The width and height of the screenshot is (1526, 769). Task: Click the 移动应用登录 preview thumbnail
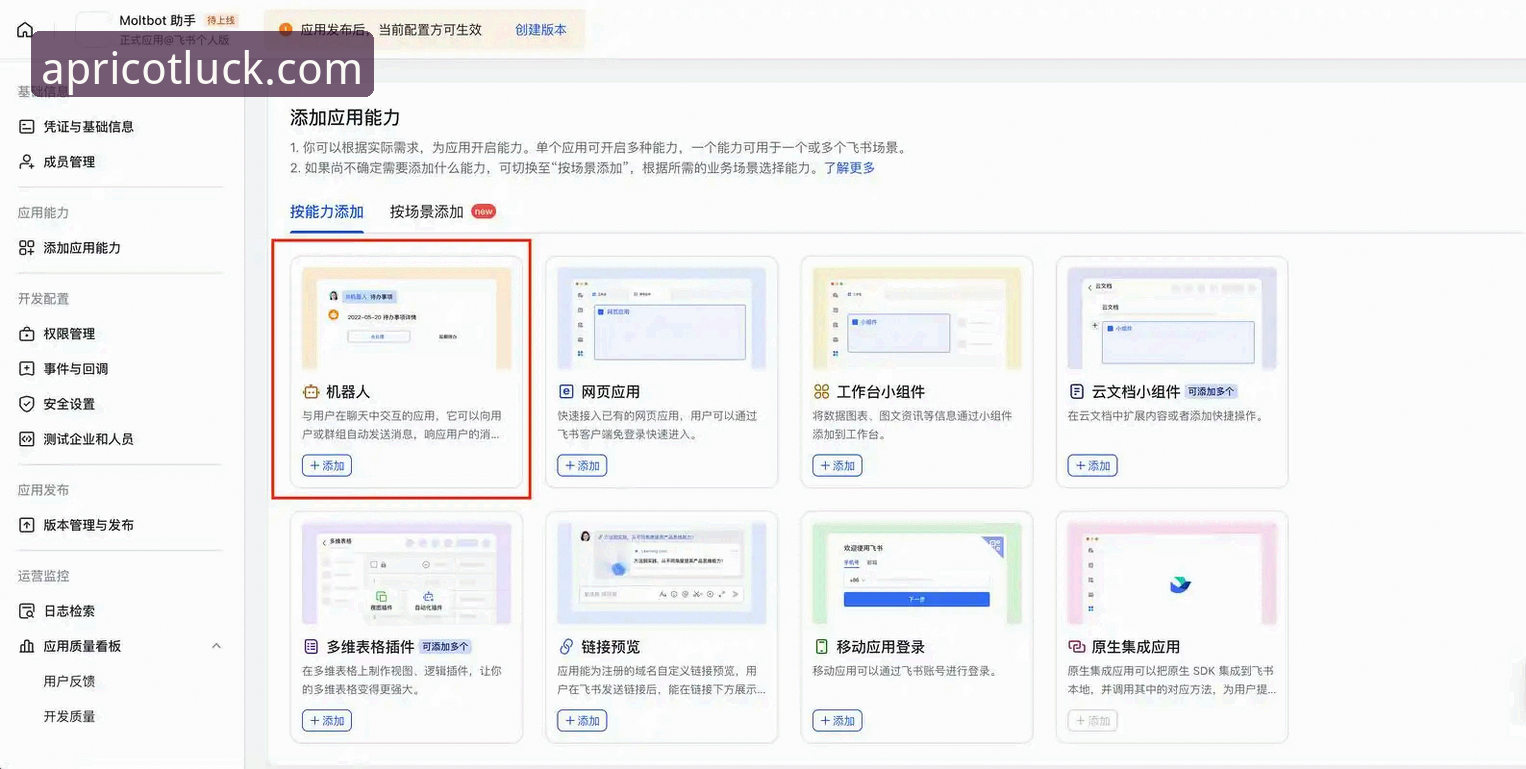point(916,574)
